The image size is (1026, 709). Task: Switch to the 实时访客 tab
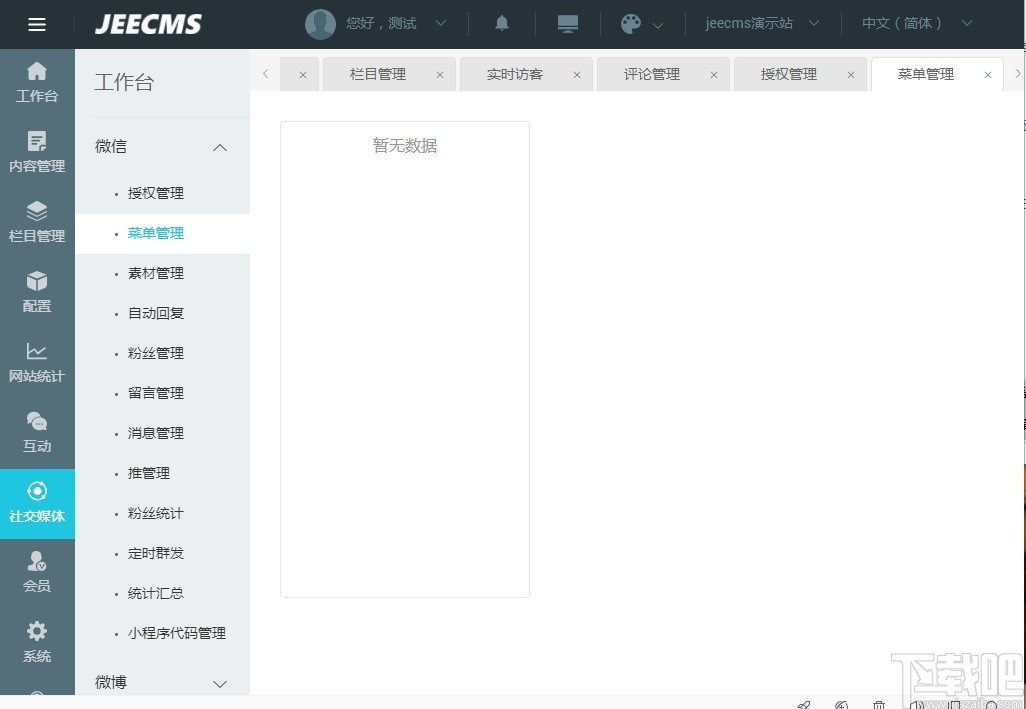(x=517, y=73)
